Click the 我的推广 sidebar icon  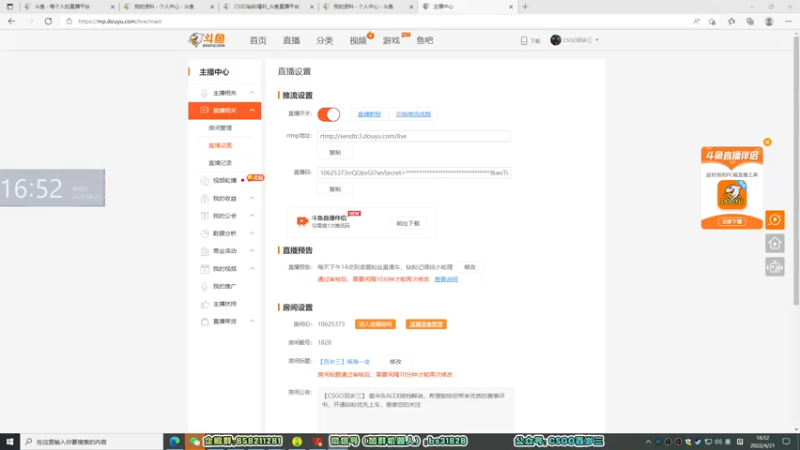[x=205, y=286]
